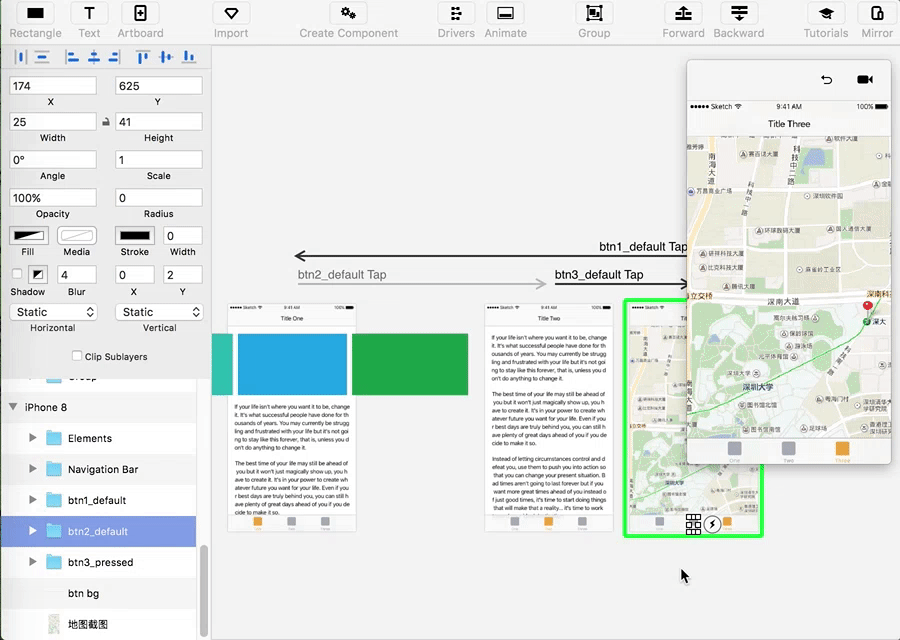This screenshot has width=900, height=640.
Task: Click the Angle field
Action: pos(53,160)
